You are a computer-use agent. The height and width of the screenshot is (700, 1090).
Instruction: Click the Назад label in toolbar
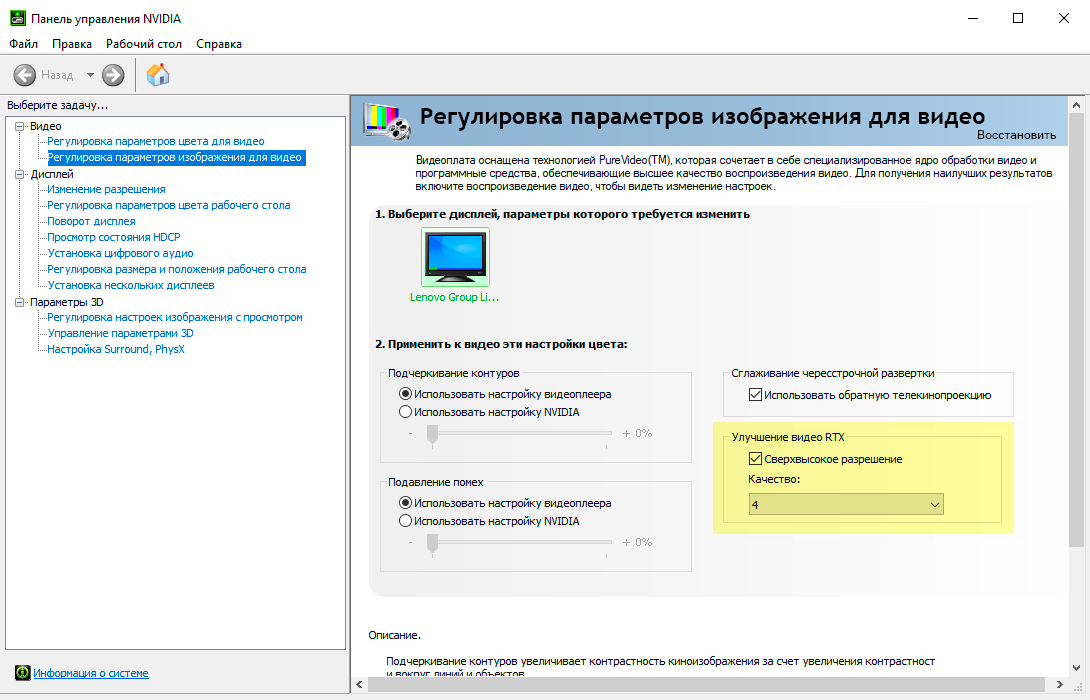point(57,75)
